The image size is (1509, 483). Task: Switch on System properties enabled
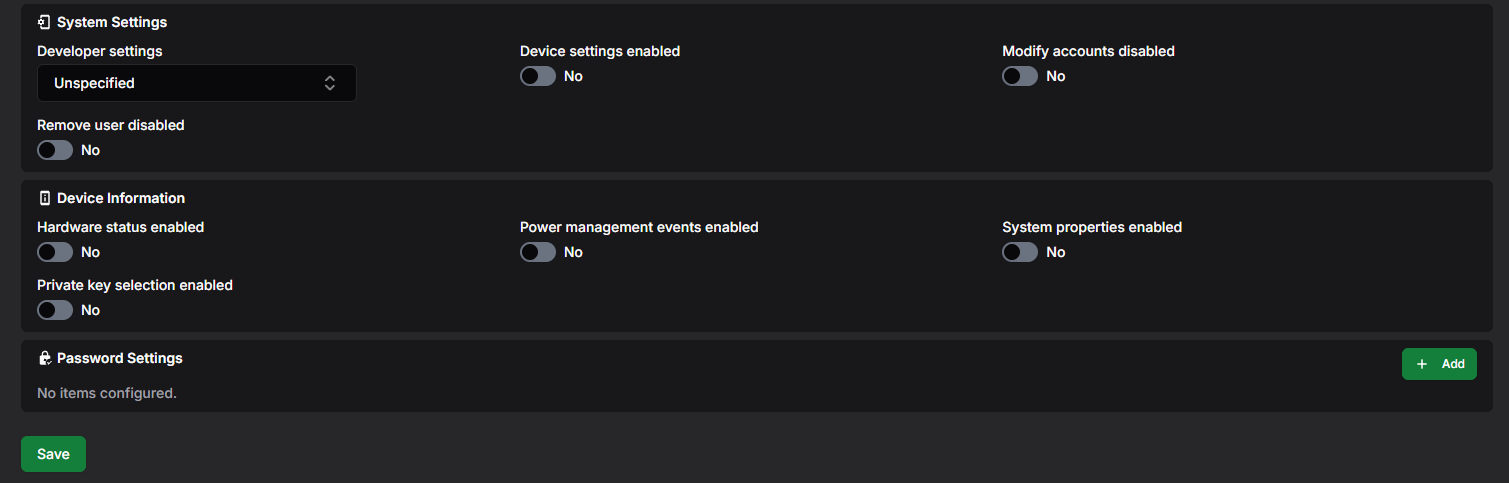pos(1020,252)
